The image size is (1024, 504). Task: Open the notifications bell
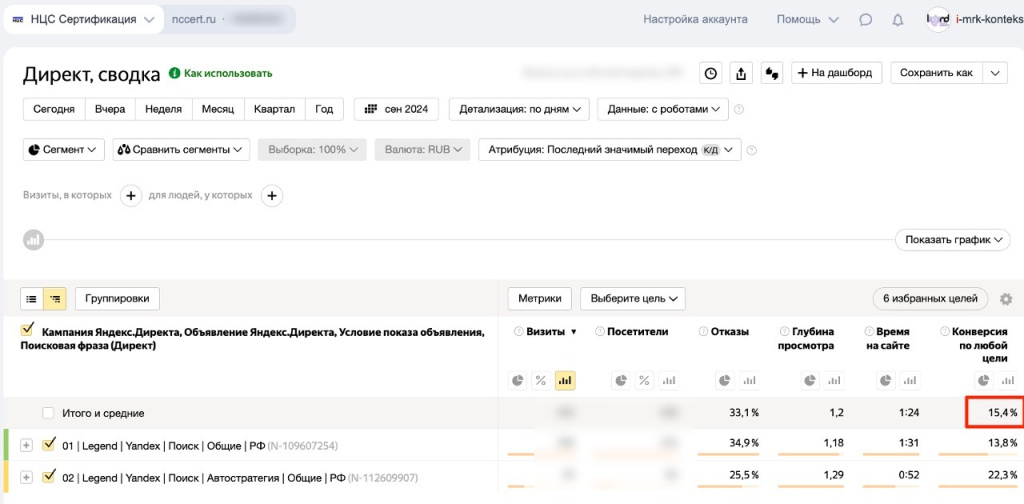pos(897,19)
